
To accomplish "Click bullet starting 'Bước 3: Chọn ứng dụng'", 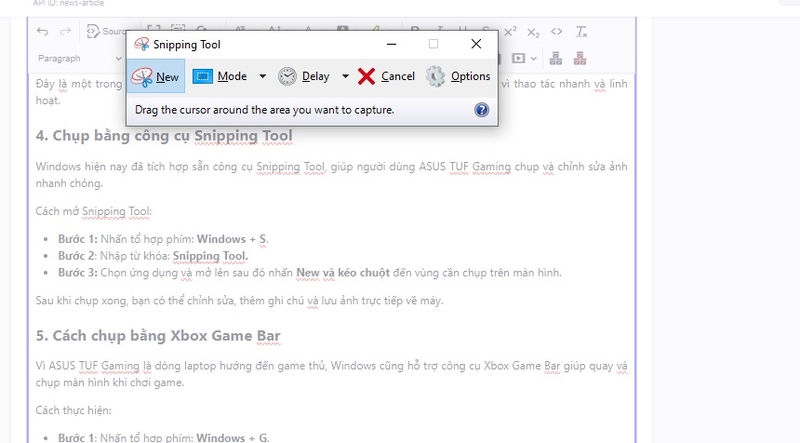I will click(309, 273).
